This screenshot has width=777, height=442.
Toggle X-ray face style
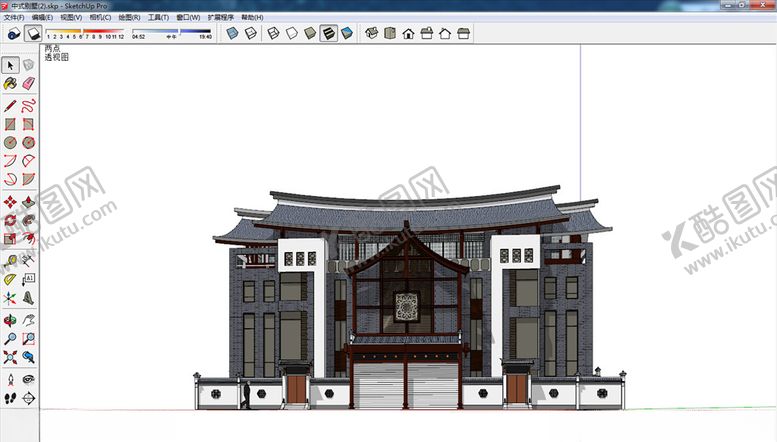[232, 33]
